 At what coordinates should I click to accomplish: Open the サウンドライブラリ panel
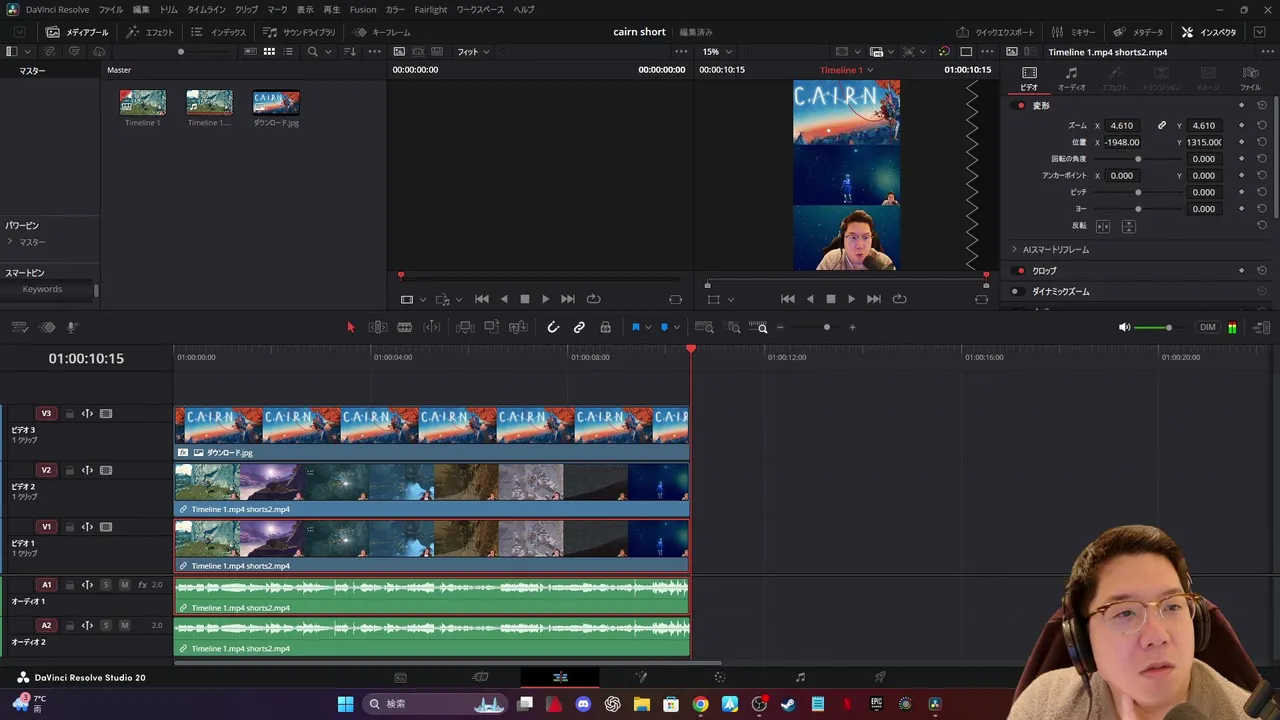click(x=299, y=32)
